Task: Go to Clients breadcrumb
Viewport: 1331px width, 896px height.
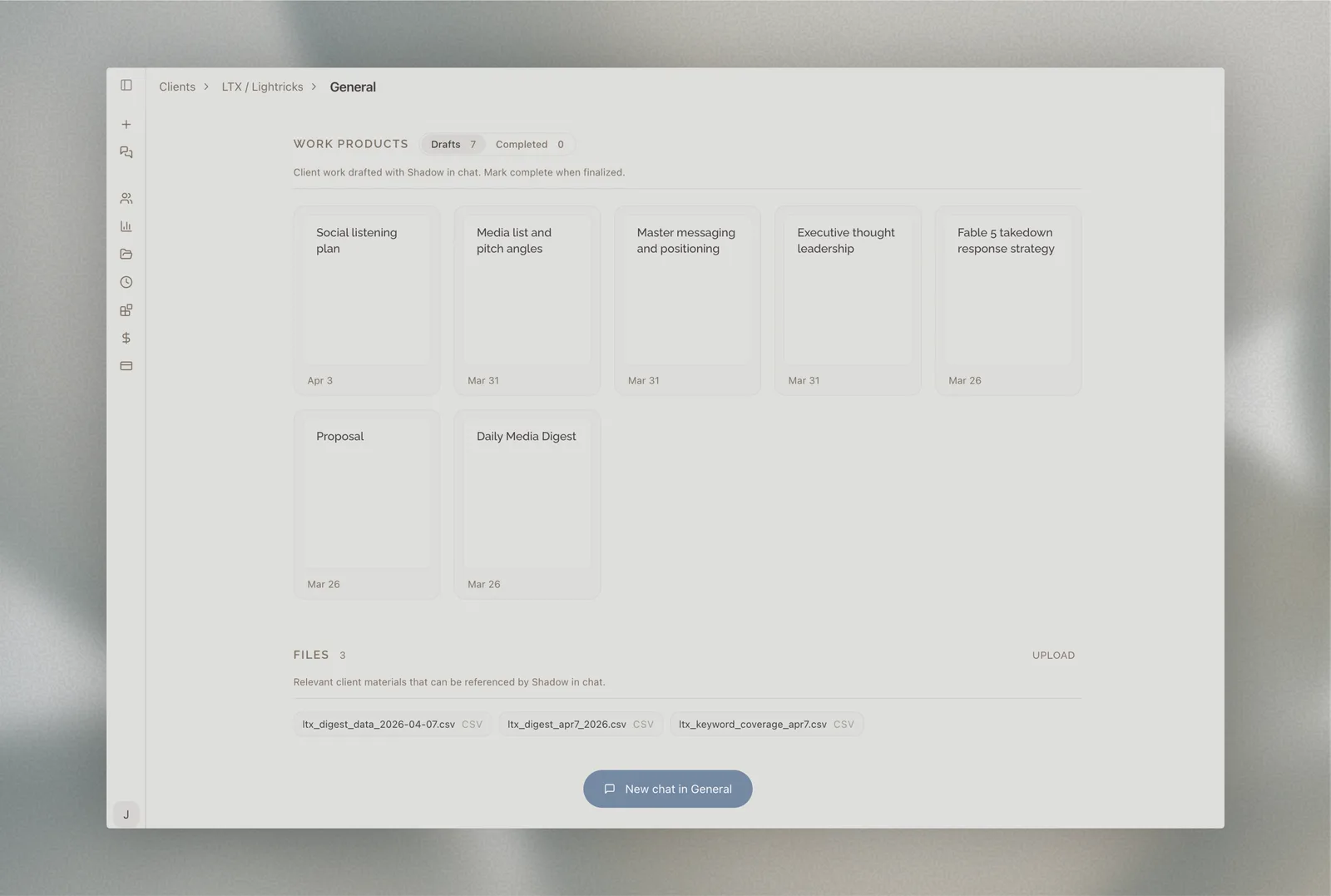Action: [x=177, y=87]
